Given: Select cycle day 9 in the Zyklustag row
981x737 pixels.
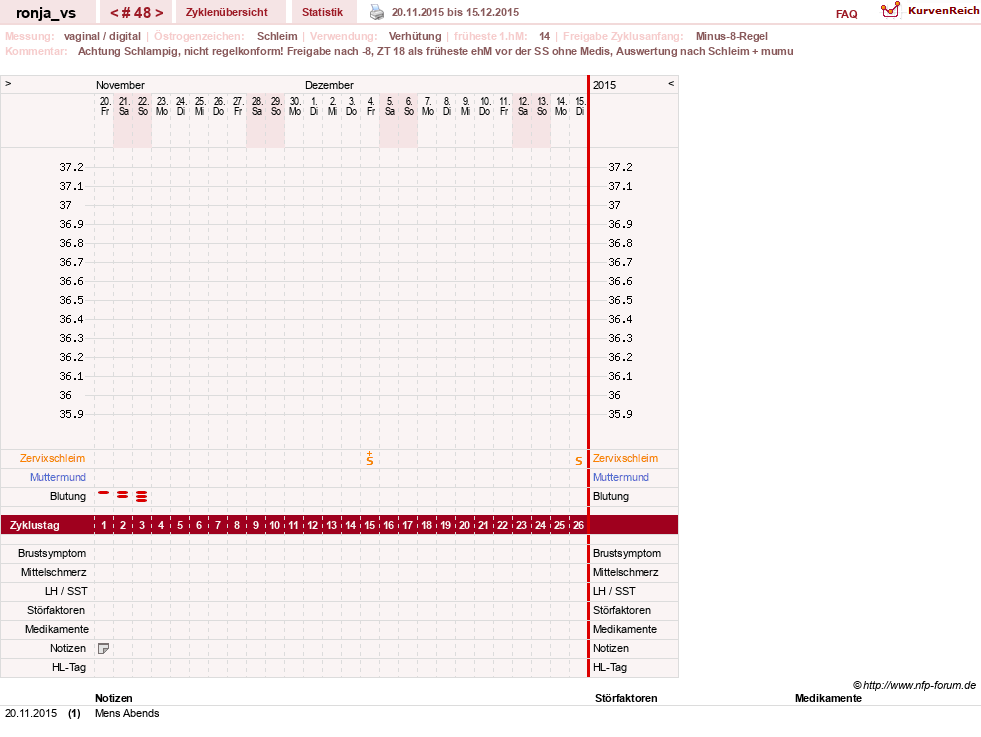Looking at the screenshot, I should tap(256, 525).
